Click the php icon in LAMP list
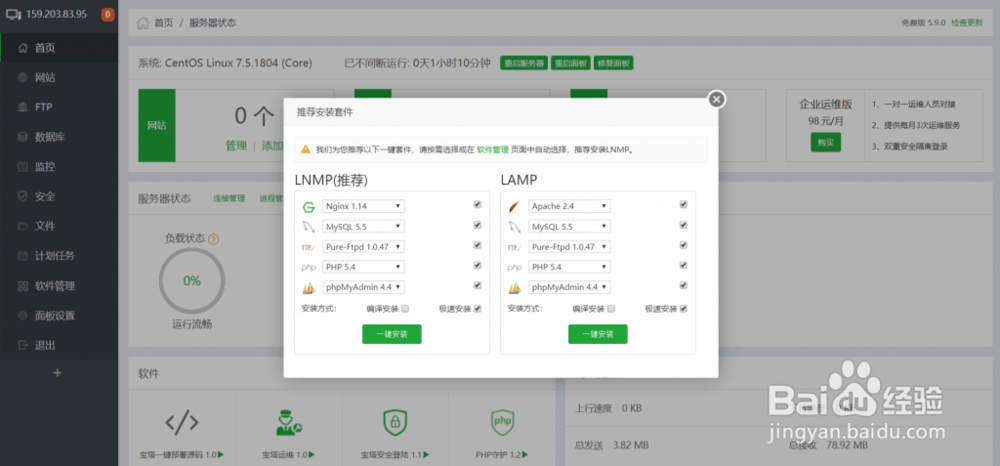Viewport: 1000px width, 466px height. tap(515, 268)
